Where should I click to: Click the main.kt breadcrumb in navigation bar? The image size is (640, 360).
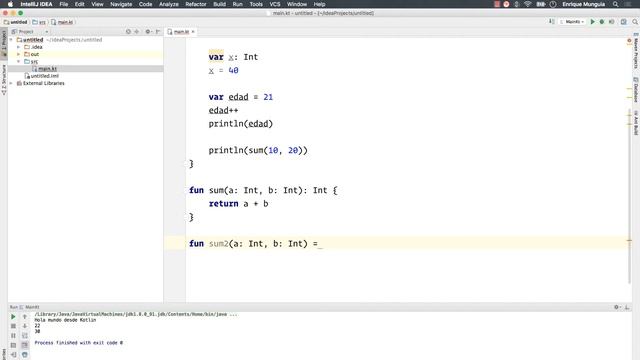tap(62, 22)
